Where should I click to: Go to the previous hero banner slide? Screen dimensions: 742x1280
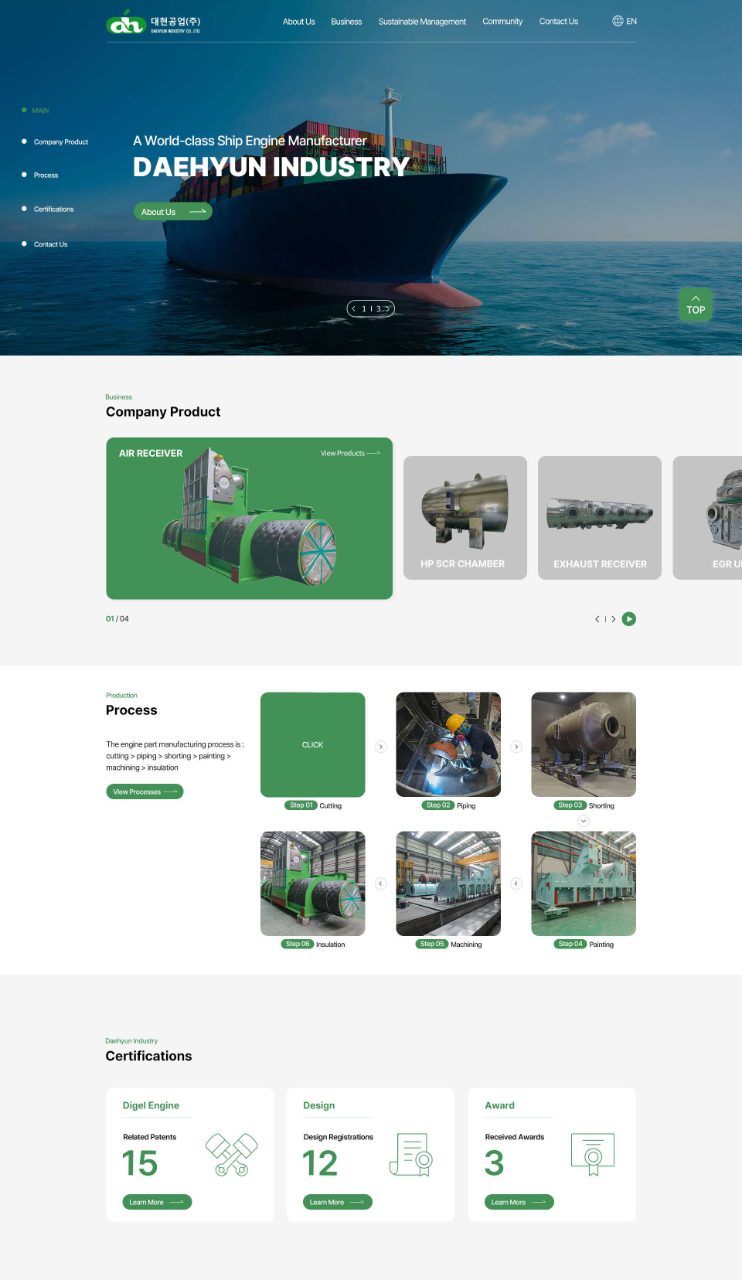coord(354,309)
